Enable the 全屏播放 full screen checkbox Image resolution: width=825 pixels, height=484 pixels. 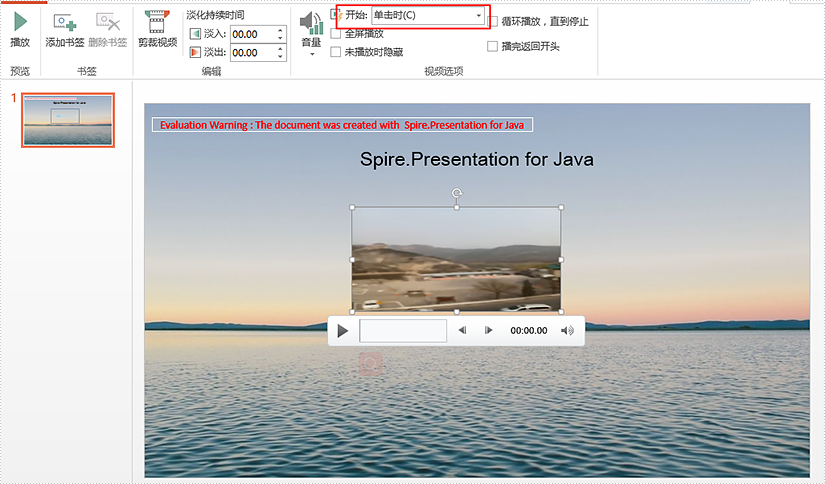pyautogui.click(x=336, y=34)
